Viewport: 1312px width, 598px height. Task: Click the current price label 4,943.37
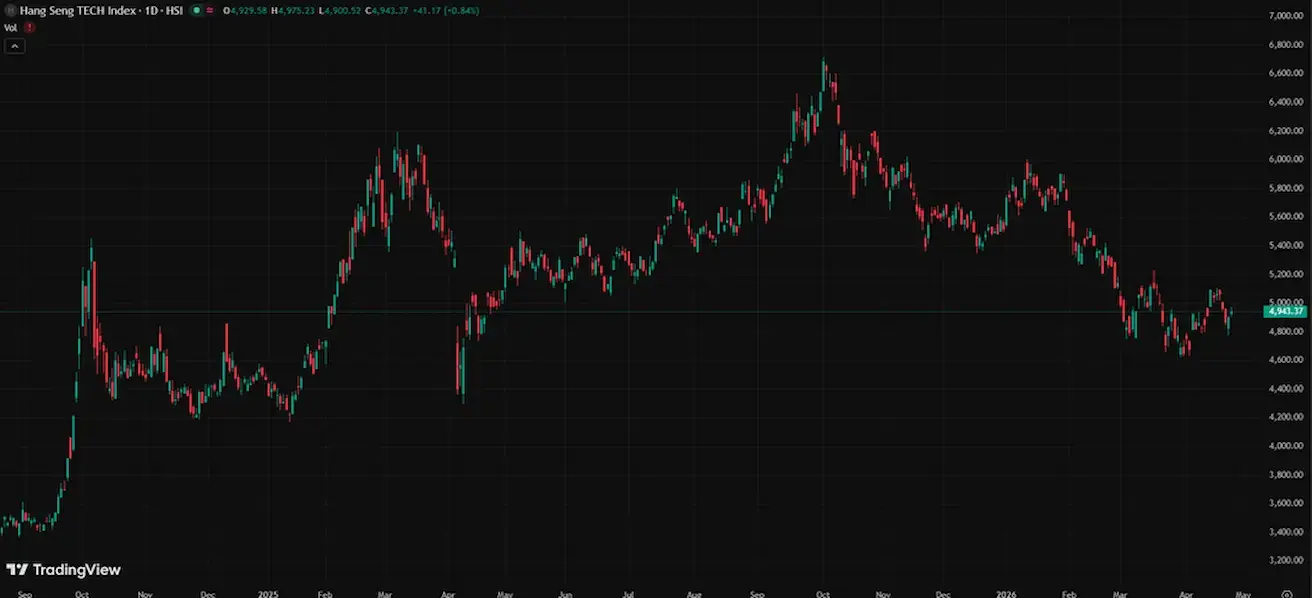tap(1286, 311)
